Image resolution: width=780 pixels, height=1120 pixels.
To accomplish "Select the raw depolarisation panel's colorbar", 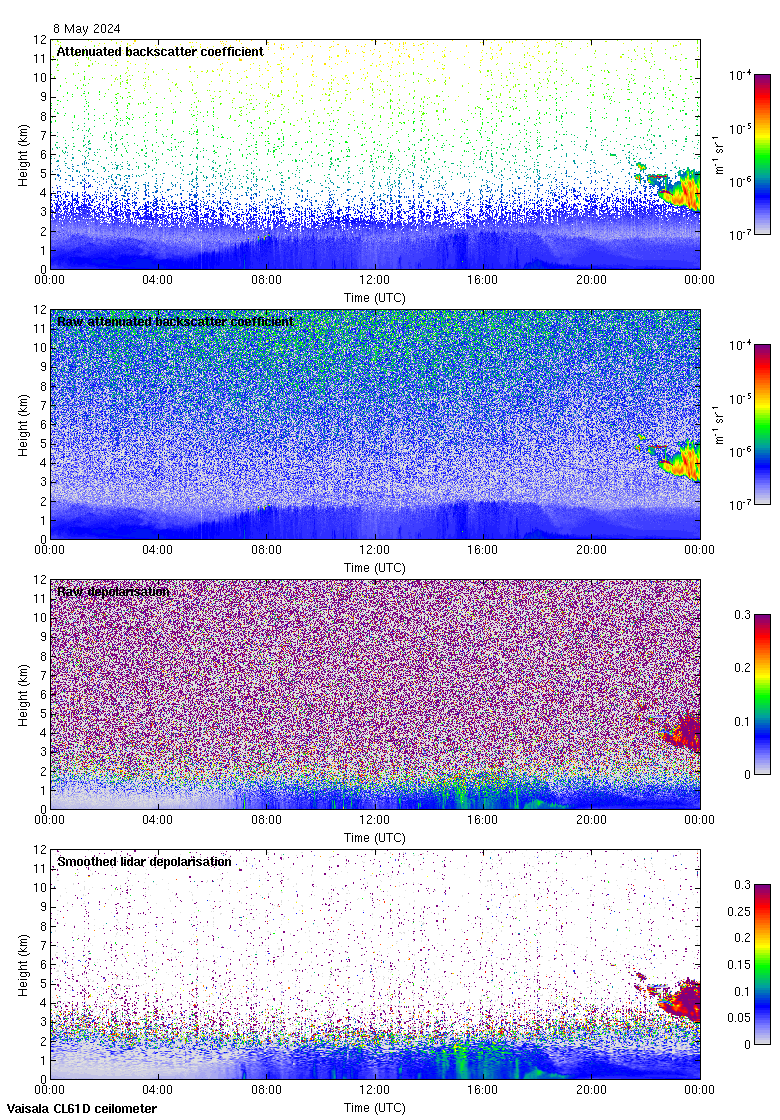I will (x=761, y=694).
